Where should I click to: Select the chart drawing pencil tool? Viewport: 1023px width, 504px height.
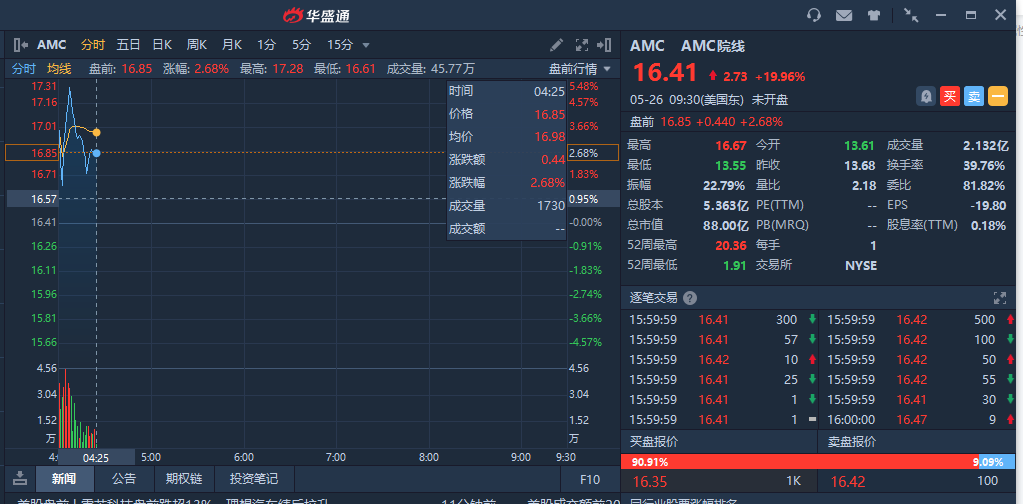[x=557, y=45]
